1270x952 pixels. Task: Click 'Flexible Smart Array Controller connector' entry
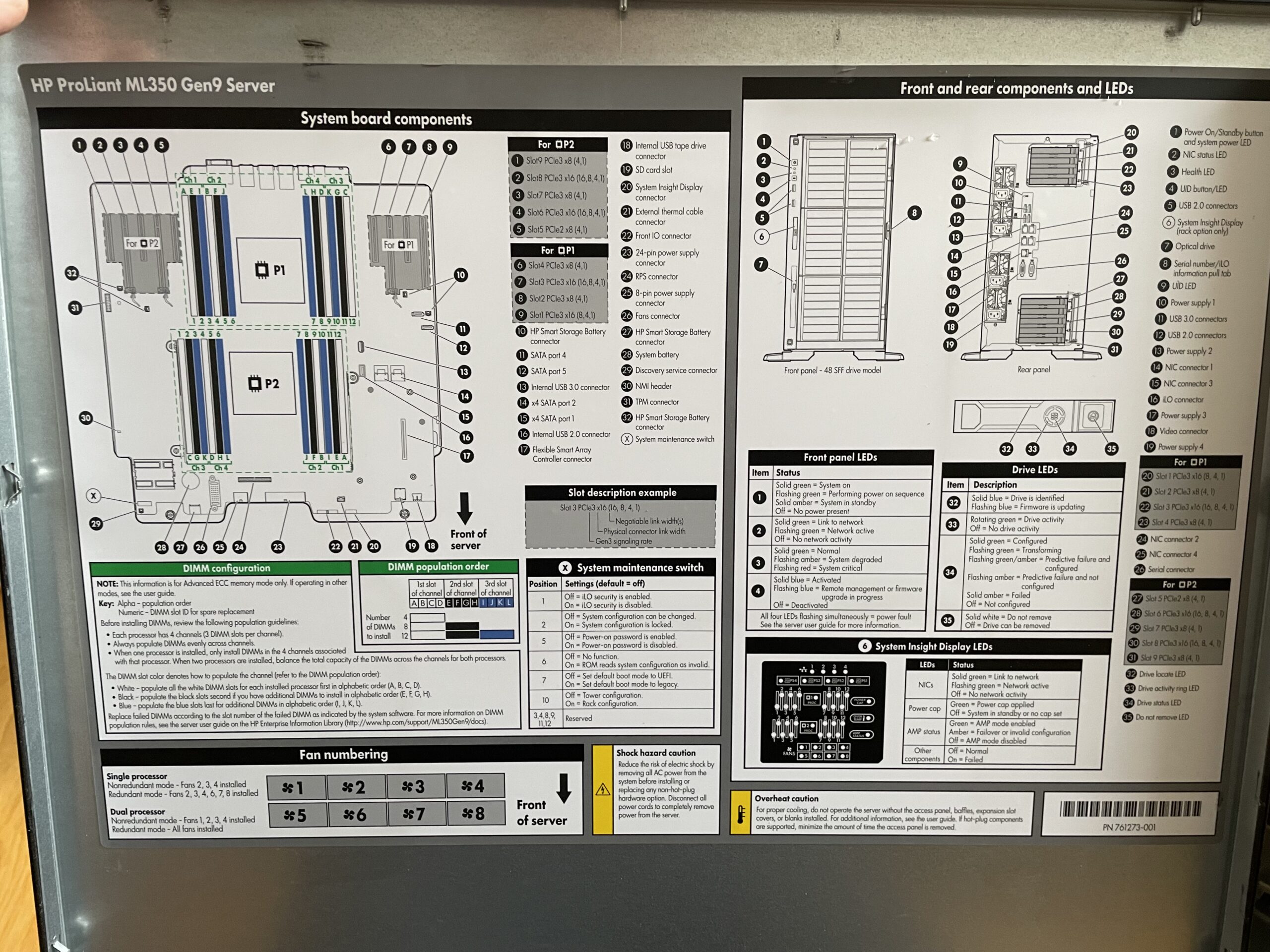pyautogui.click(x=562, y=454)
